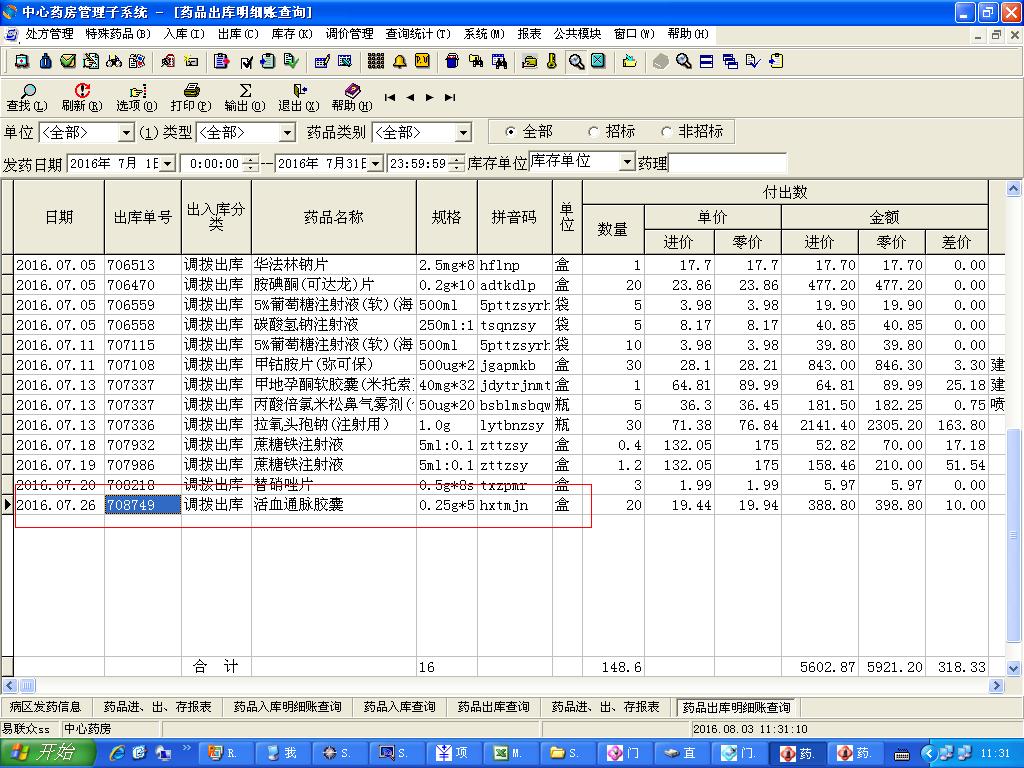Click the 输出(O) export button
Viewport: 1024px width, 768px height.
coord(245,98)
